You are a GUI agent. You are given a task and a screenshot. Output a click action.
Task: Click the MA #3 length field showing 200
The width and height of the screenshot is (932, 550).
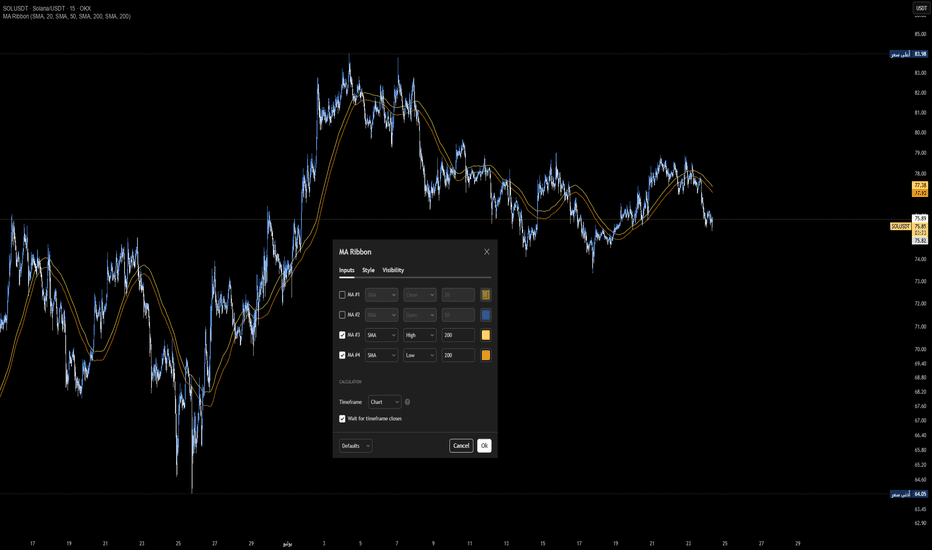(x=458, y=335)
